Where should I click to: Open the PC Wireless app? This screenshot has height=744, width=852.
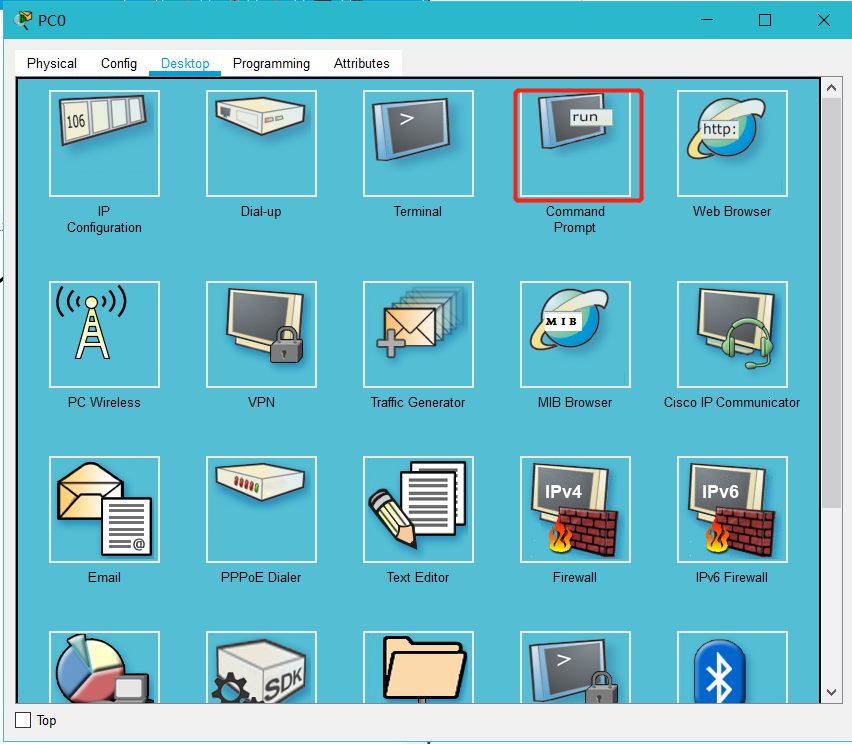tap(104, 334)
